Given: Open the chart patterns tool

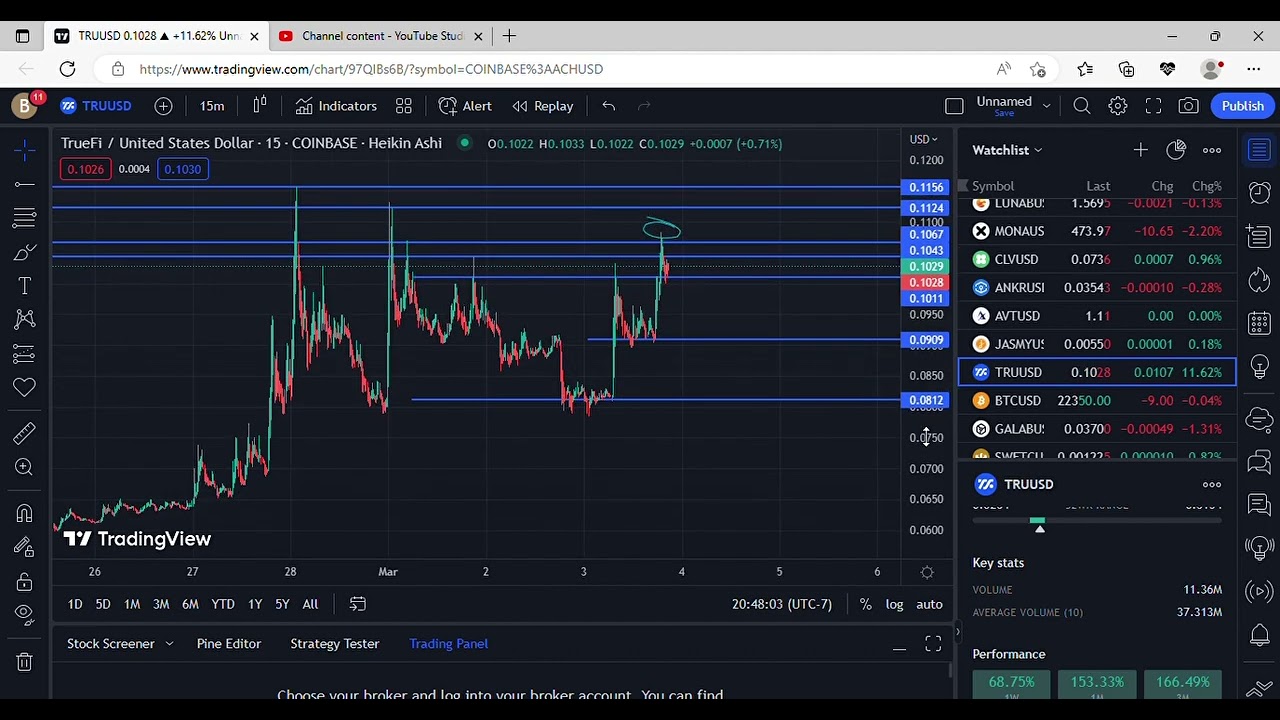Looking at the screenshot, I should pyautogui.click(x=25, y=319).
